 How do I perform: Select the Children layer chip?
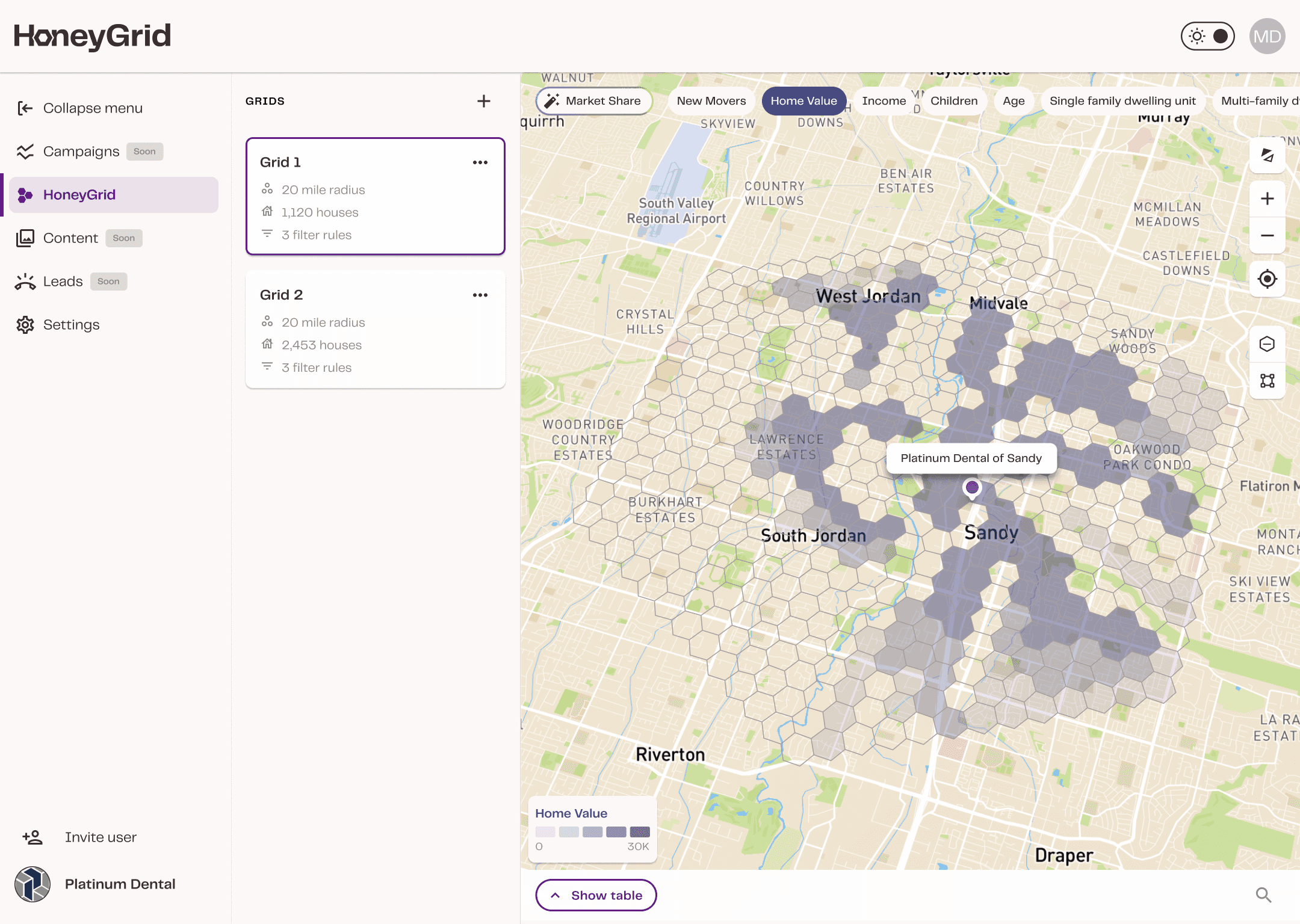[x=954, y=101]
